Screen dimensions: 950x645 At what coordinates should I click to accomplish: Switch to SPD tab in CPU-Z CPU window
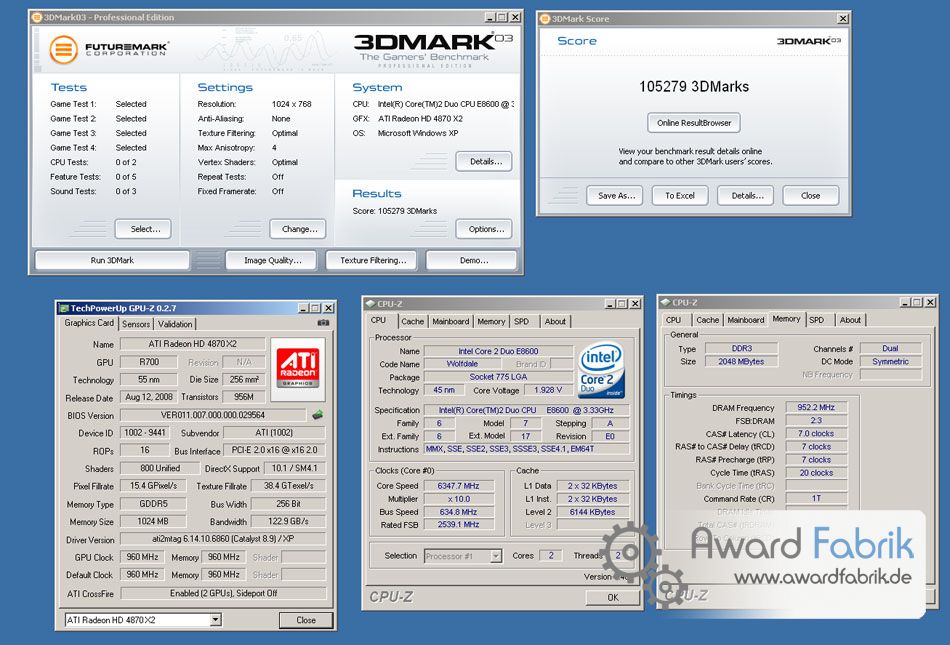click(522, 322)
